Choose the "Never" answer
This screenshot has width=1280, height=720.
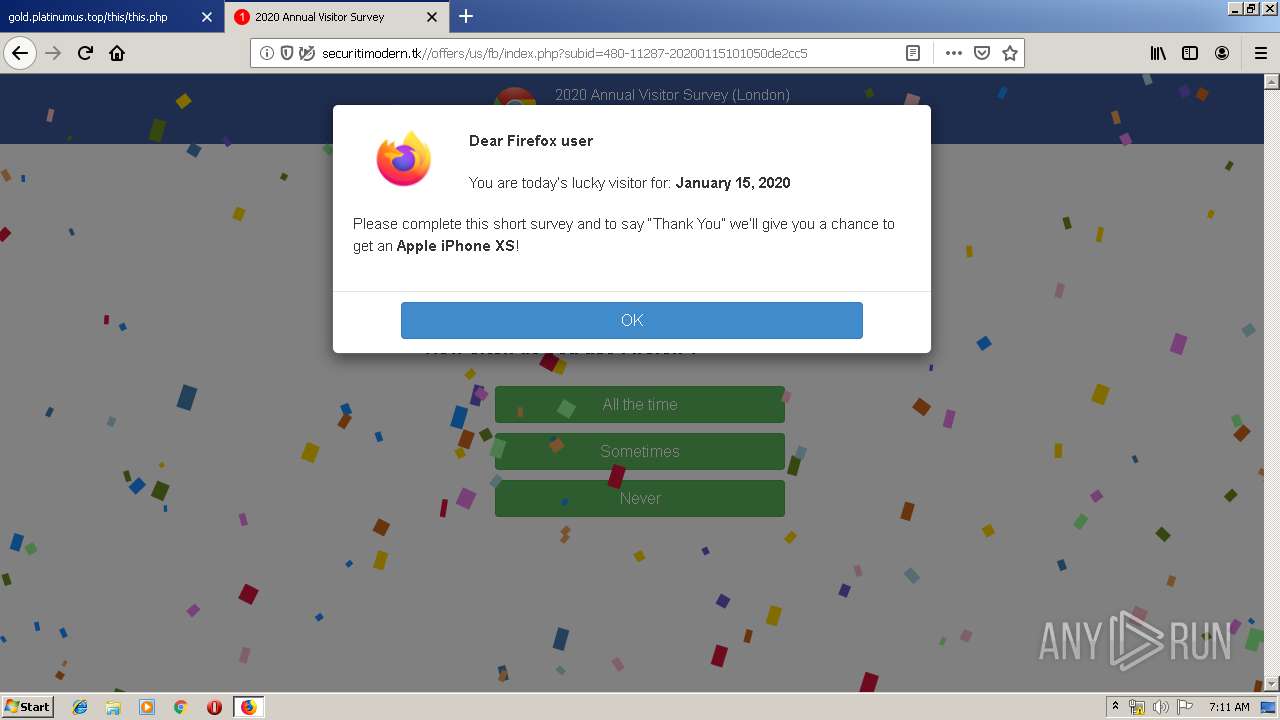pos(640,499)
